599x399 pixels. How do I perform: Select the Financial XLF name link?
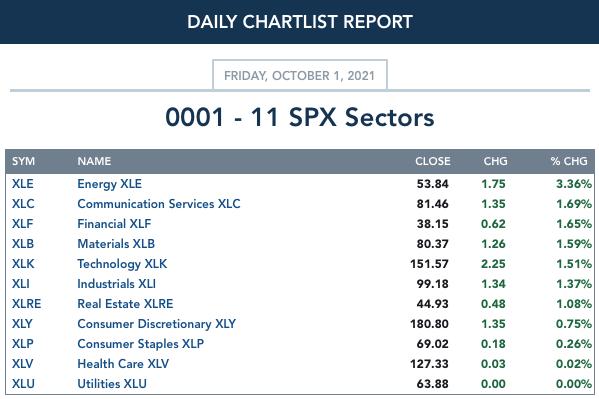click(x=114, y=224)
